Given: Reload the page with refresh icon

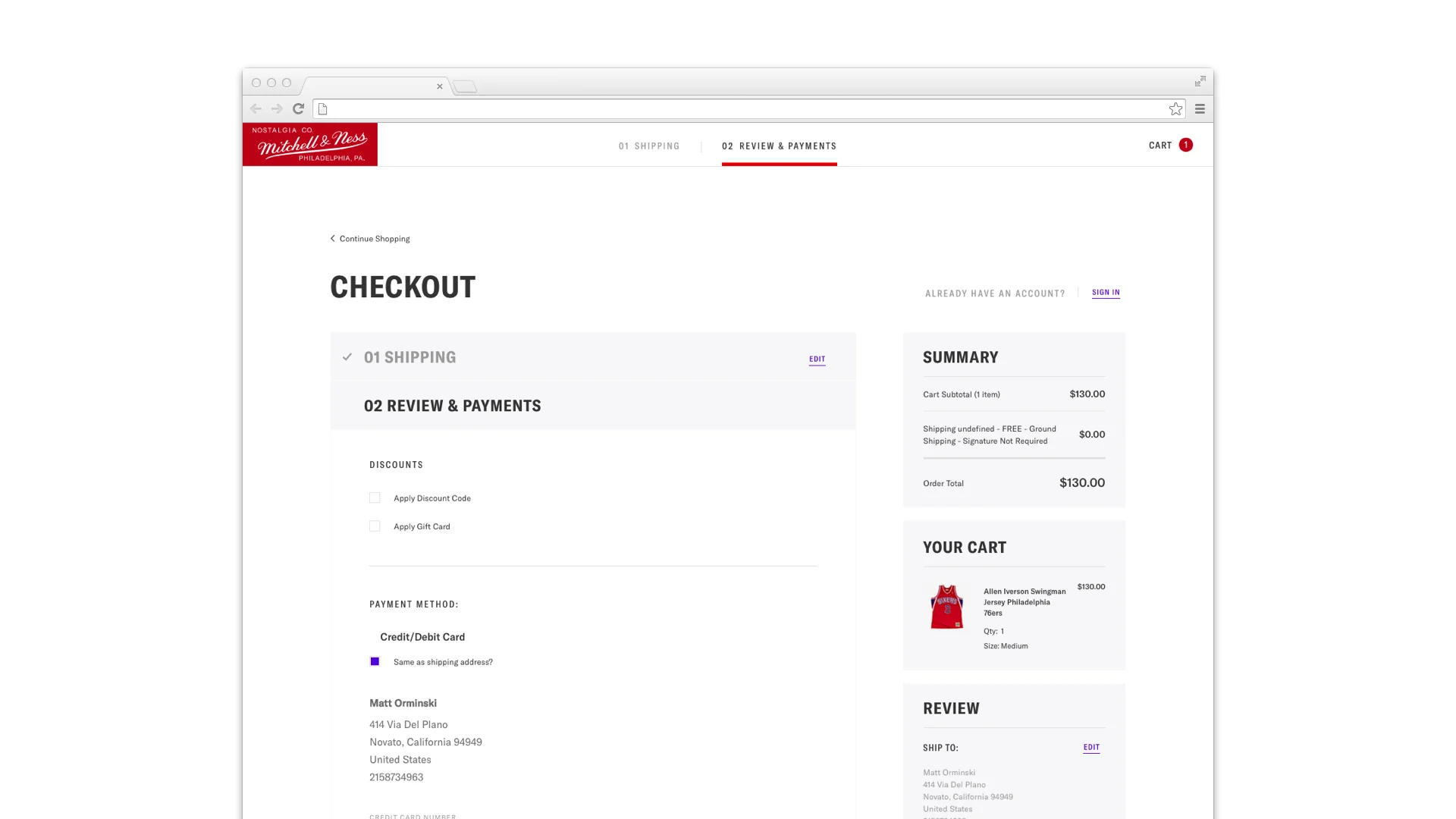Looking at the screenshot, I should pos(299,108).
